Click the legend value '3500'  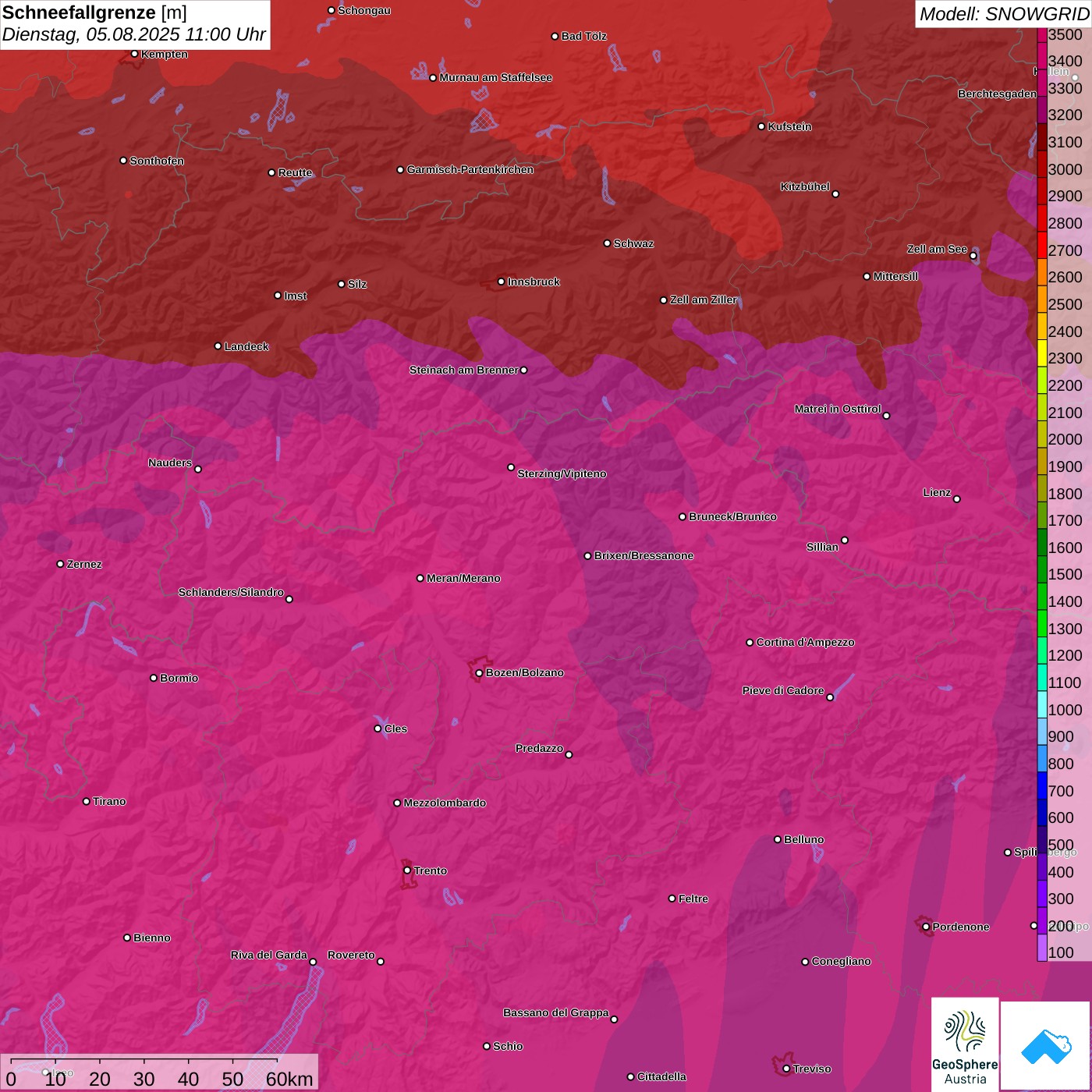(x=1065, y=34)
